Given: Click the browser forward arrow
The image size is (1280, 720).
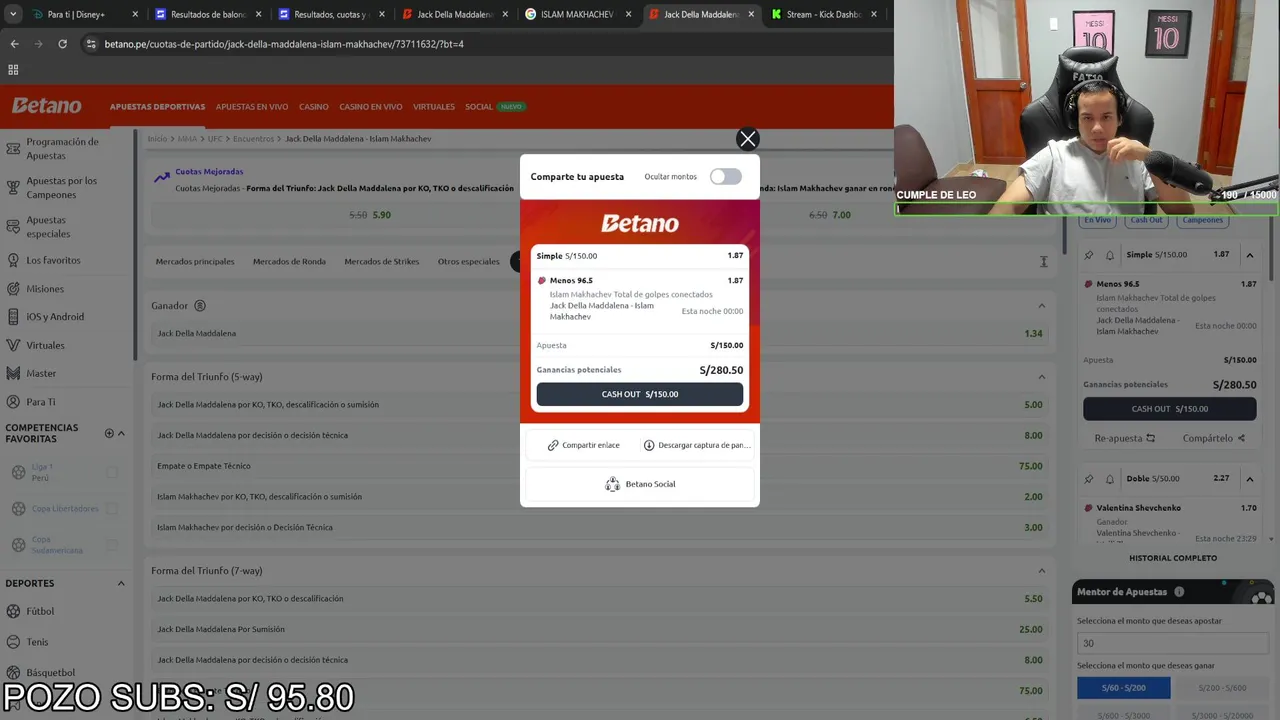Looking at the screenshot, I should pos(38,44).
